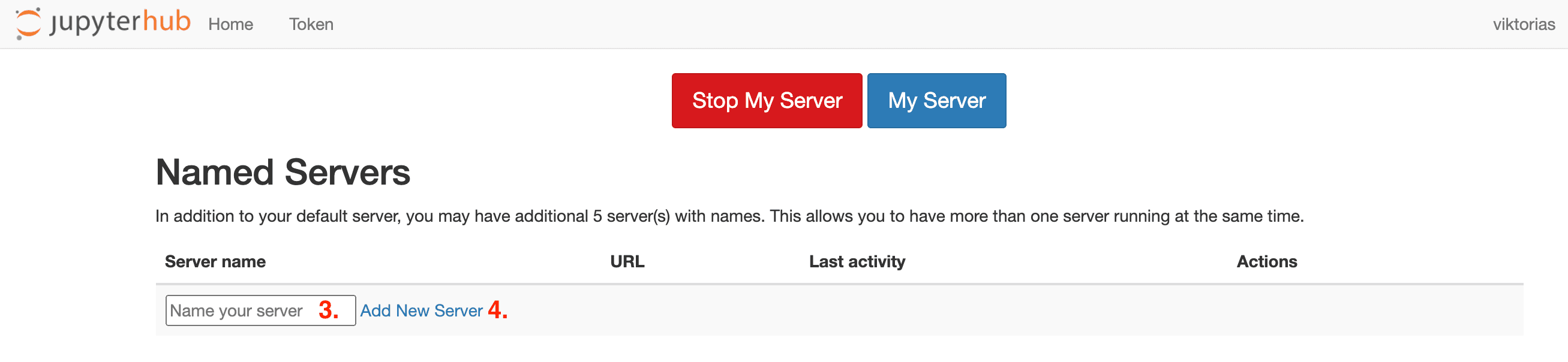Go to the Token page

(311, 25)
